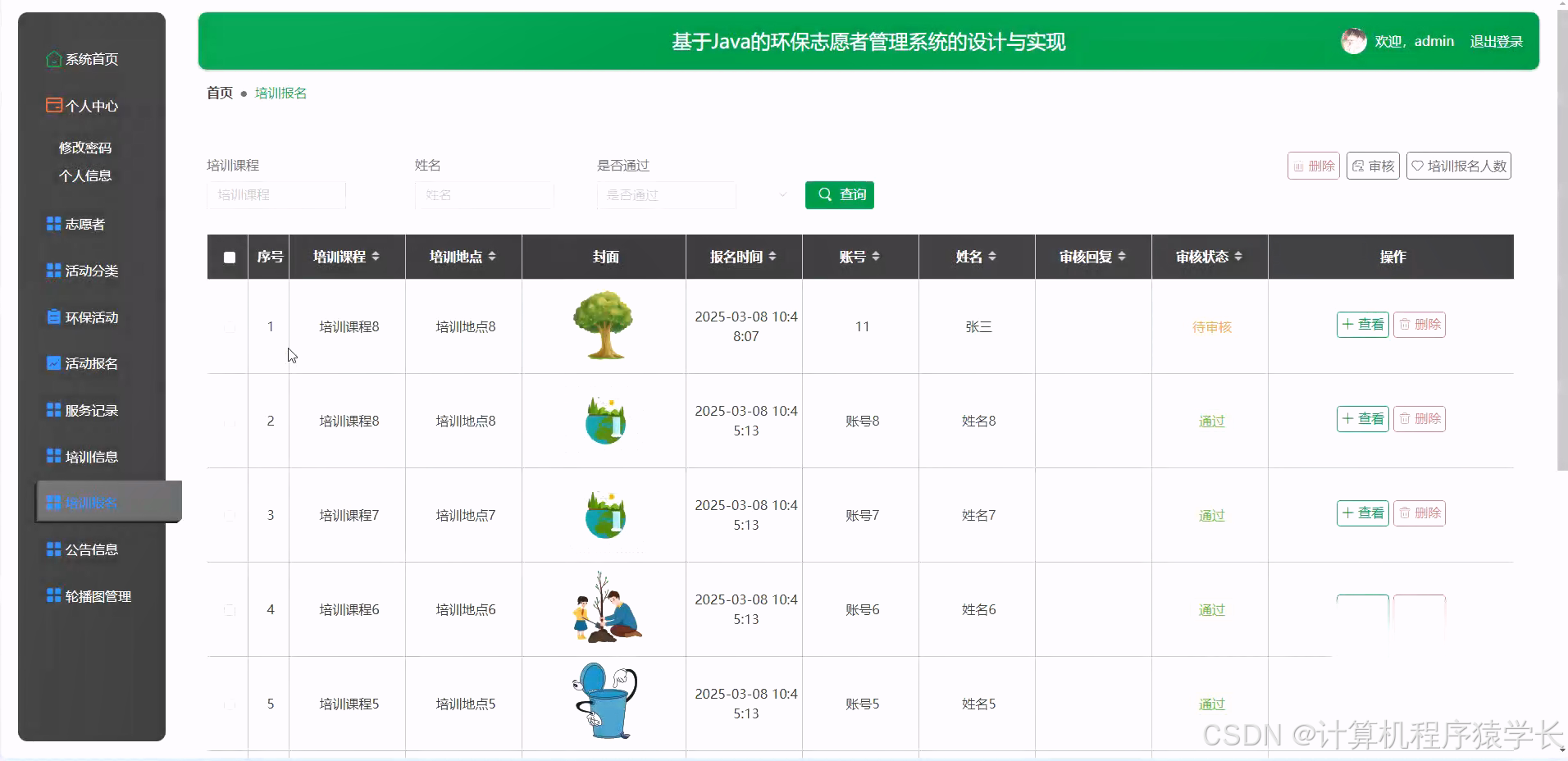Click the 培训信息 sidebar icon
Image resolution: width=1568 pixels, height=761 pixels.
tap(52, 456)
